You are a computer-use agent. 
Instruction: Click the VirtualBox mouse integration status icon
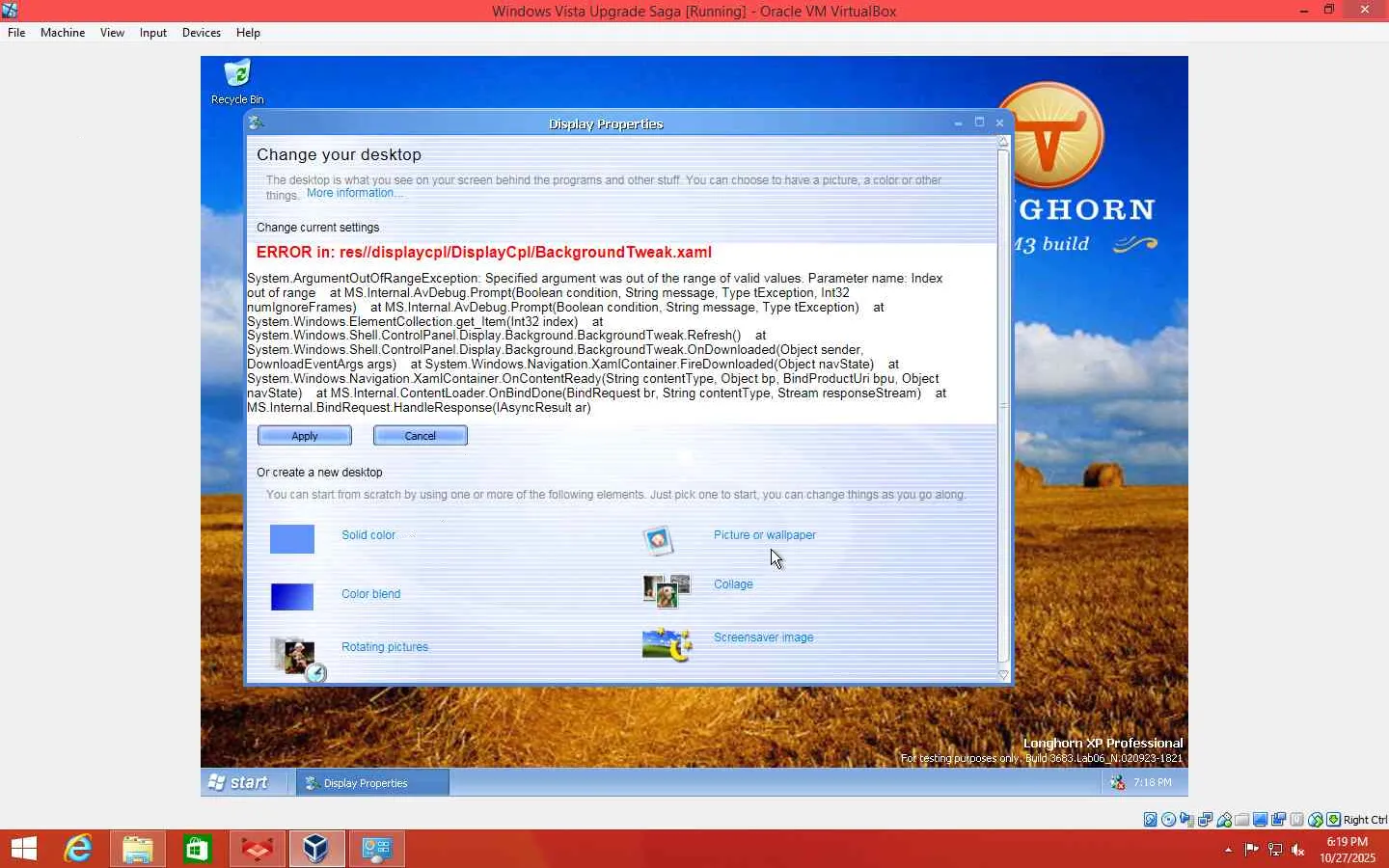click(1316, 820)
